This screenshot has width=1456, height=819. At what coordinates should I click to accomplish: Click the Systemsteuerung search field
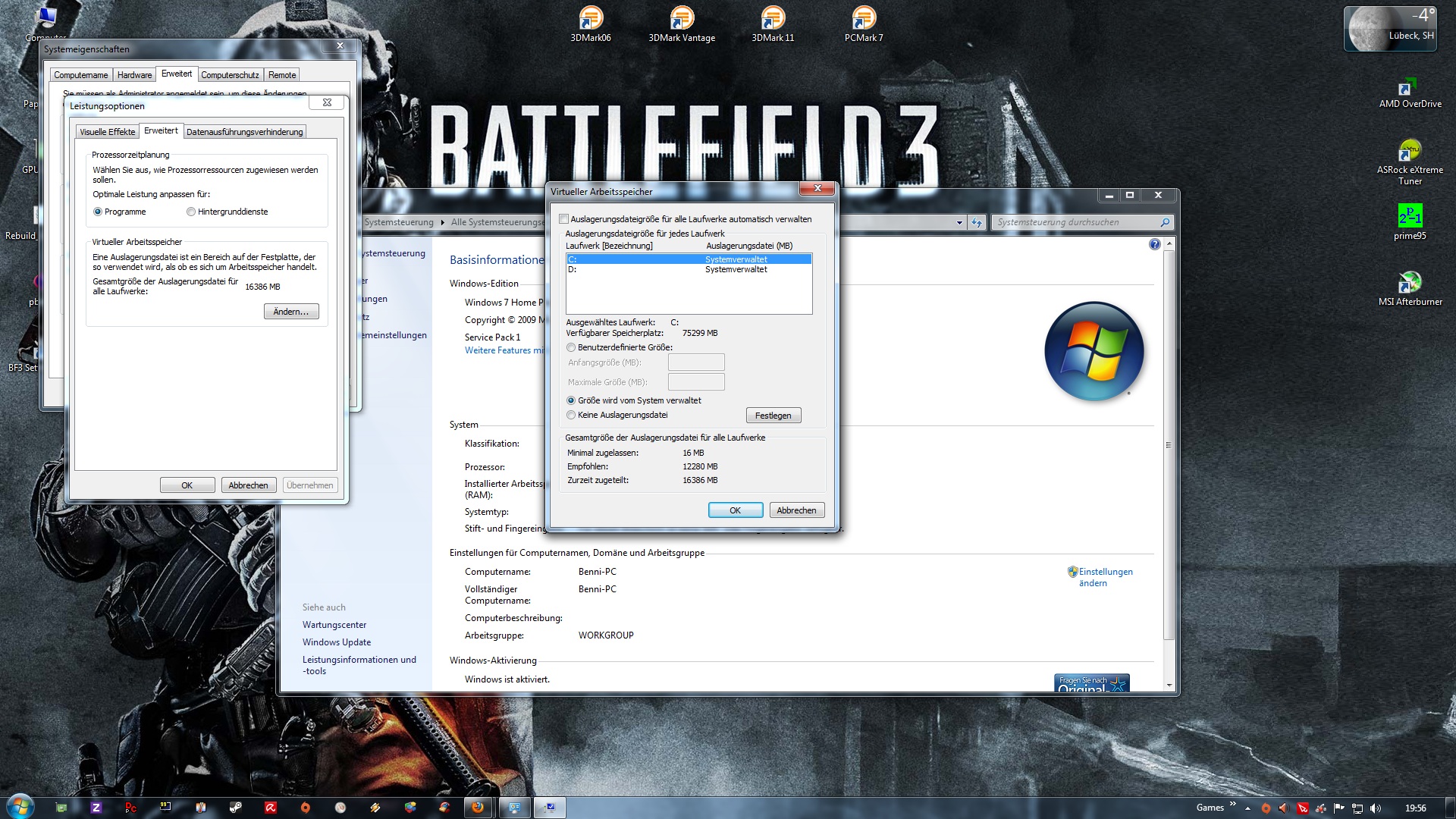tap(1082, 222)
